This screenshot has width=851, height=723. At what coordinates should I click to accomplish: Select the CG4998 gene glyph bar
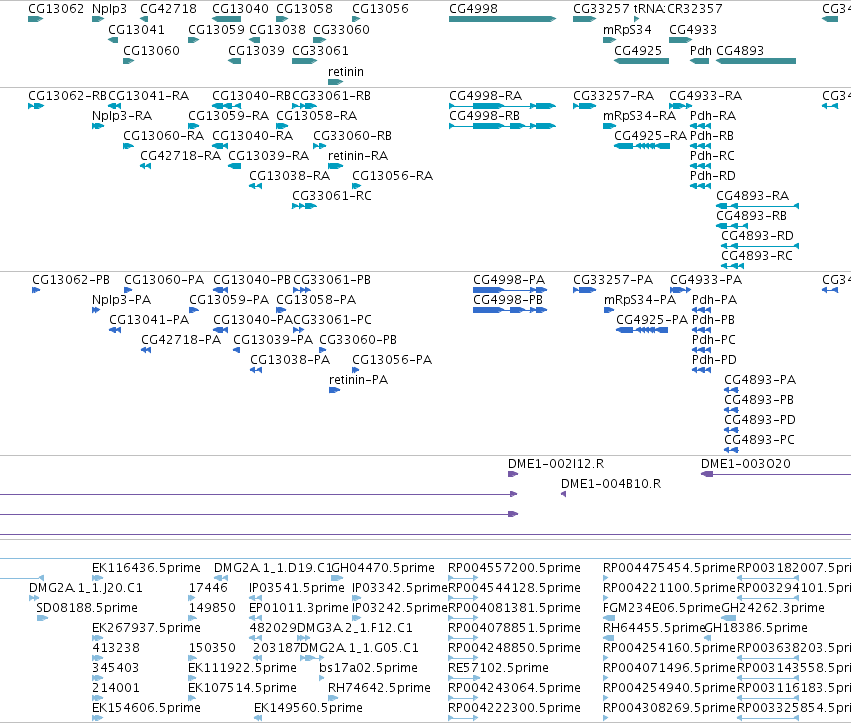click(x=503, y=19)
